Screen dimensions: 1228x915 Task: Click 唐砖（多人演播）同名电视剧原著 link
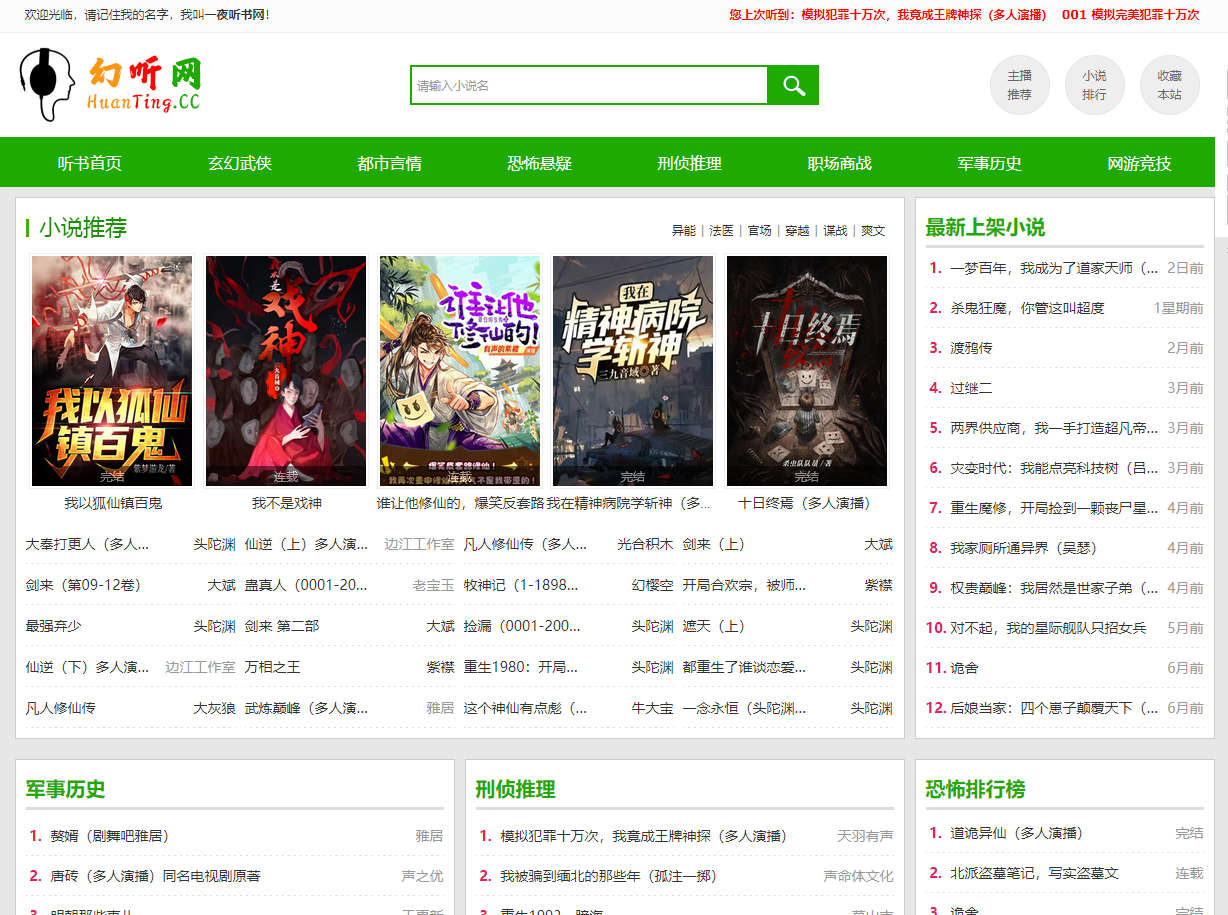pyautogui.click(x=155, y=876)
